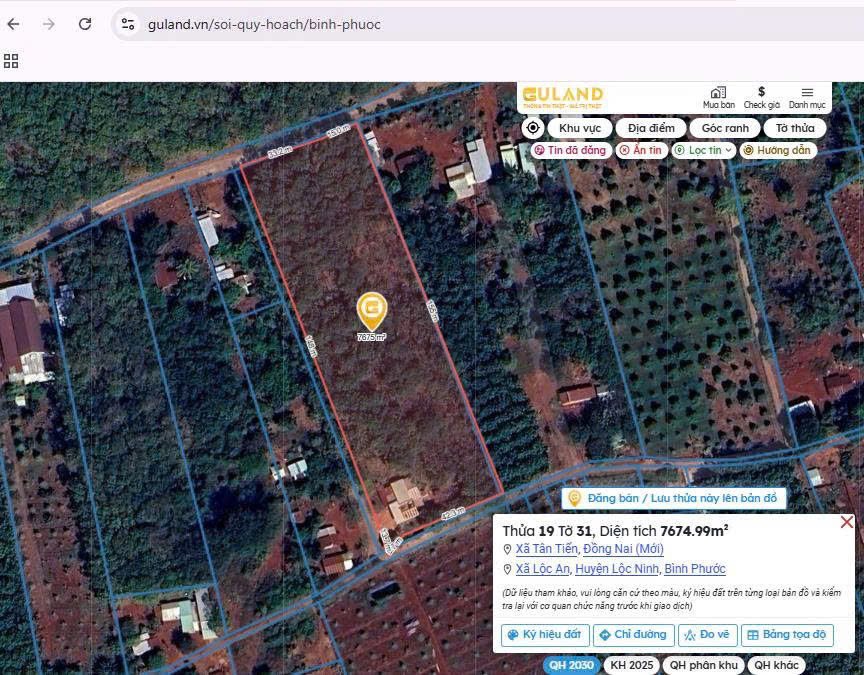Open the Khu vực selector
The image size is (864, 675).
pos(580,128)
